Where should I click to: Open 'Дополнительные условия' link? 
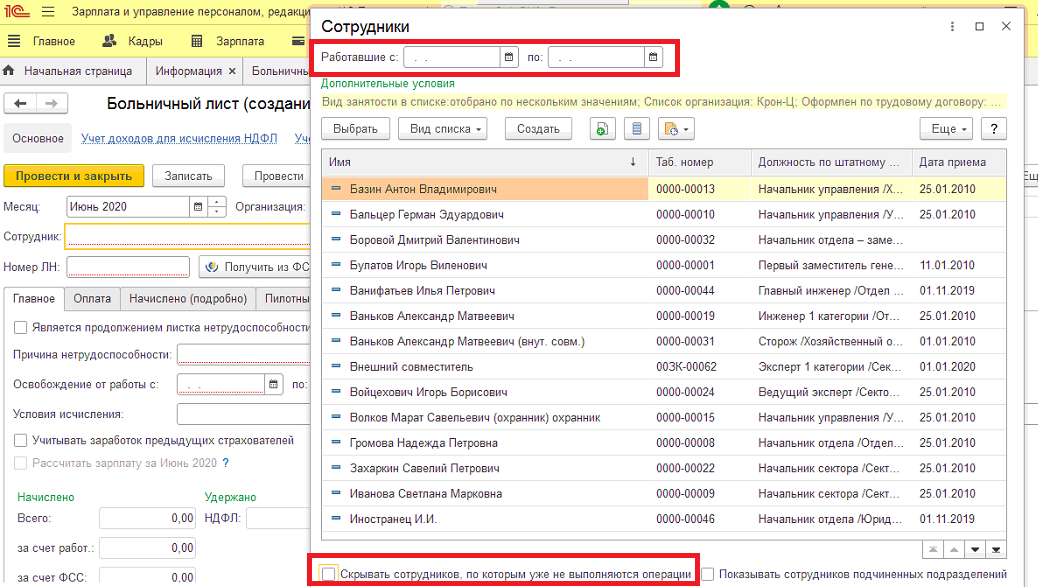pyautogui.click(x=388, y=83)
